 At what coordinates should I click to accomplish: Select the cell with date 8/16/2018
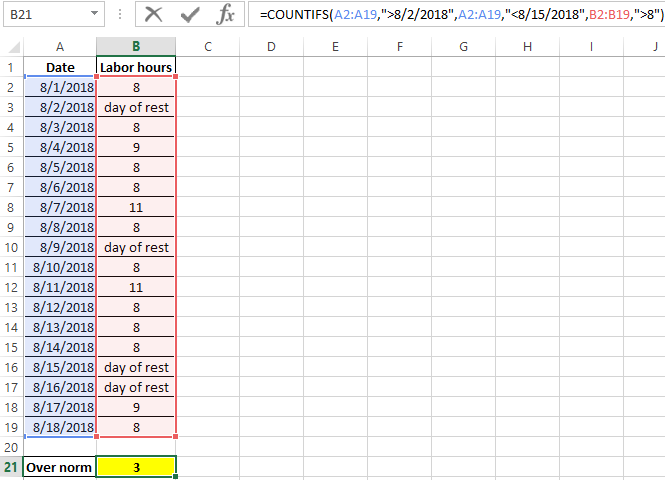click(60, 387)
